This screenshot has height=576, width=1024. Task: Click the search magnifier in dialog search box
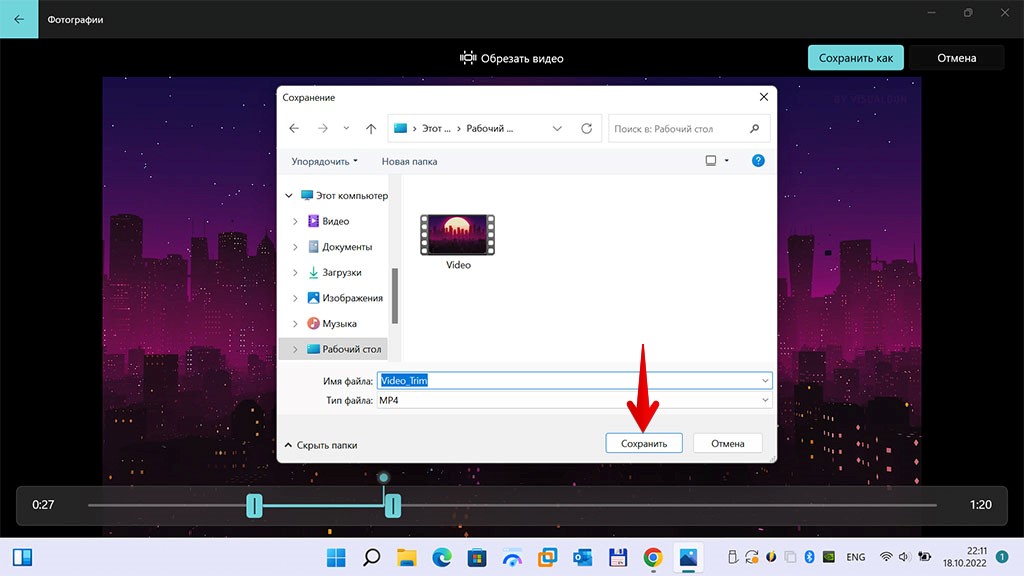tap(755, 129)
